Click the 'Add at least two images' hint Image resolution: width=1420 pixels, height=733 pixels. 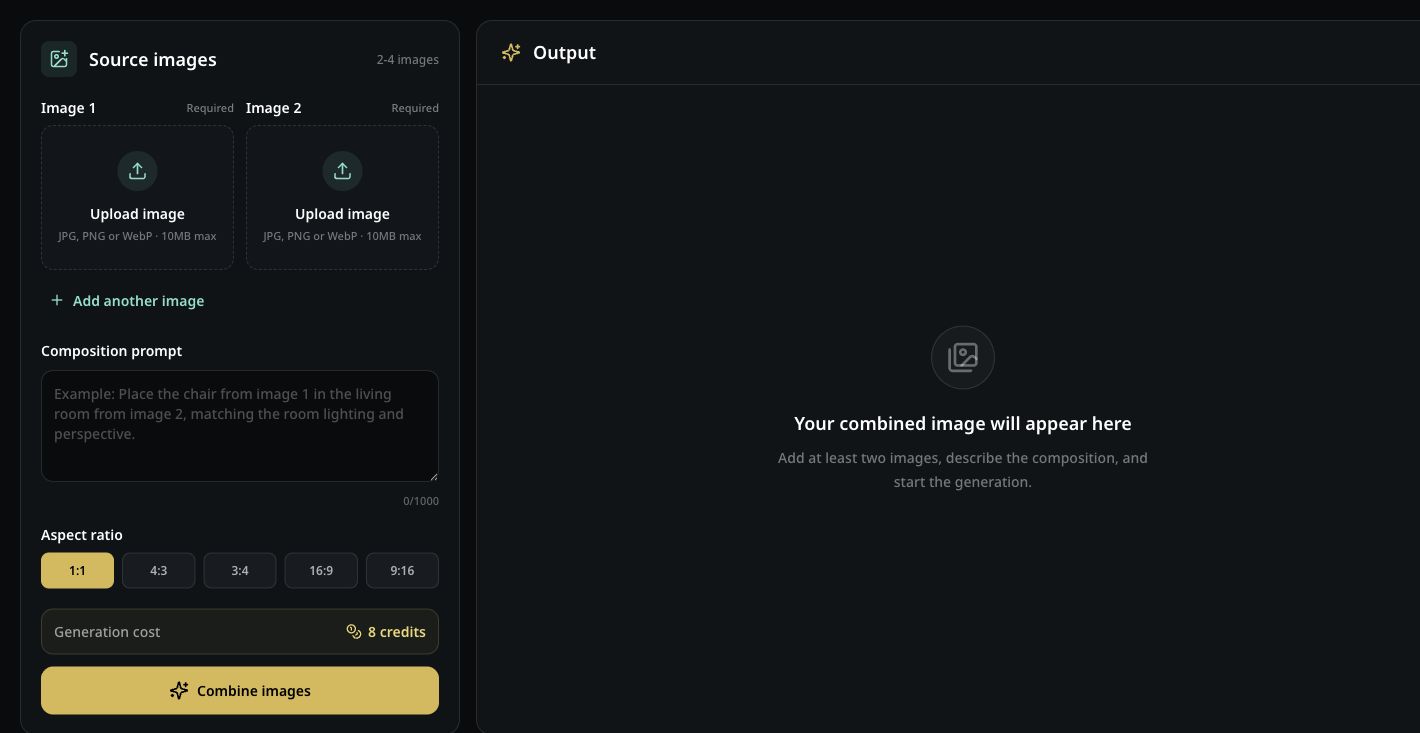point(962,470)
